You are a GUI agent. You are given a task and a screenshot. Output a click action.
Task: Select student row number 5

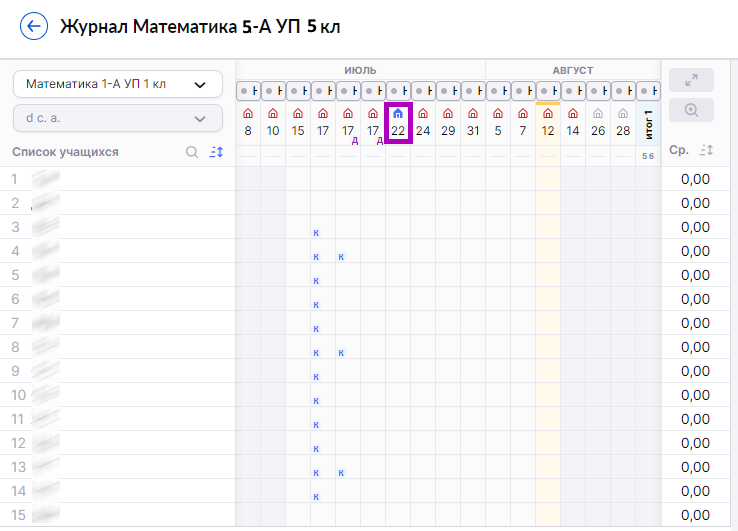pyautogui.click(x=118, y=275)
